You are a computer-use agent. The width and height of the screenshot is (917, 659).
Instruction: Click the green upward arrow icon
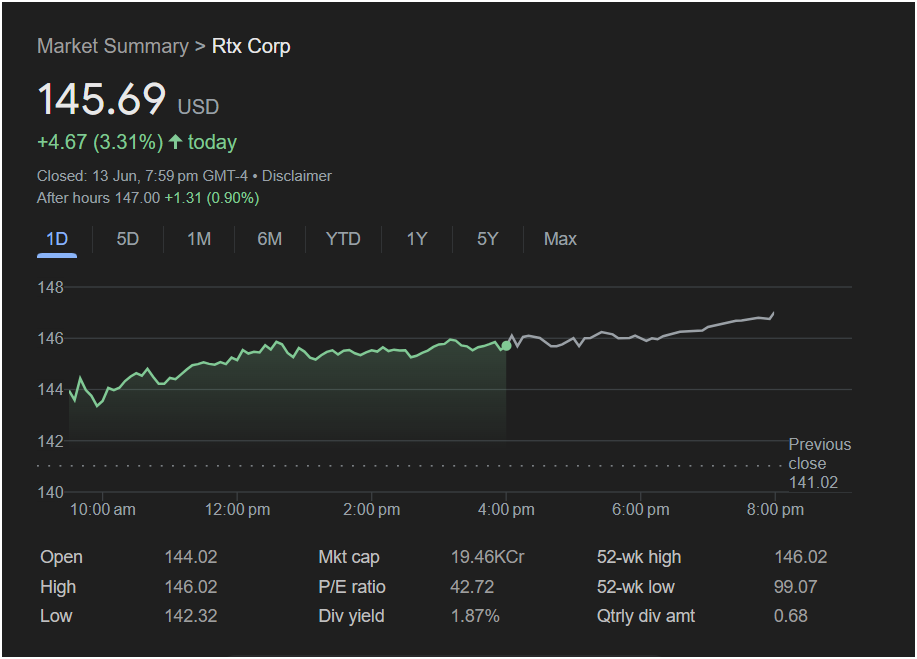pos(175,142)
